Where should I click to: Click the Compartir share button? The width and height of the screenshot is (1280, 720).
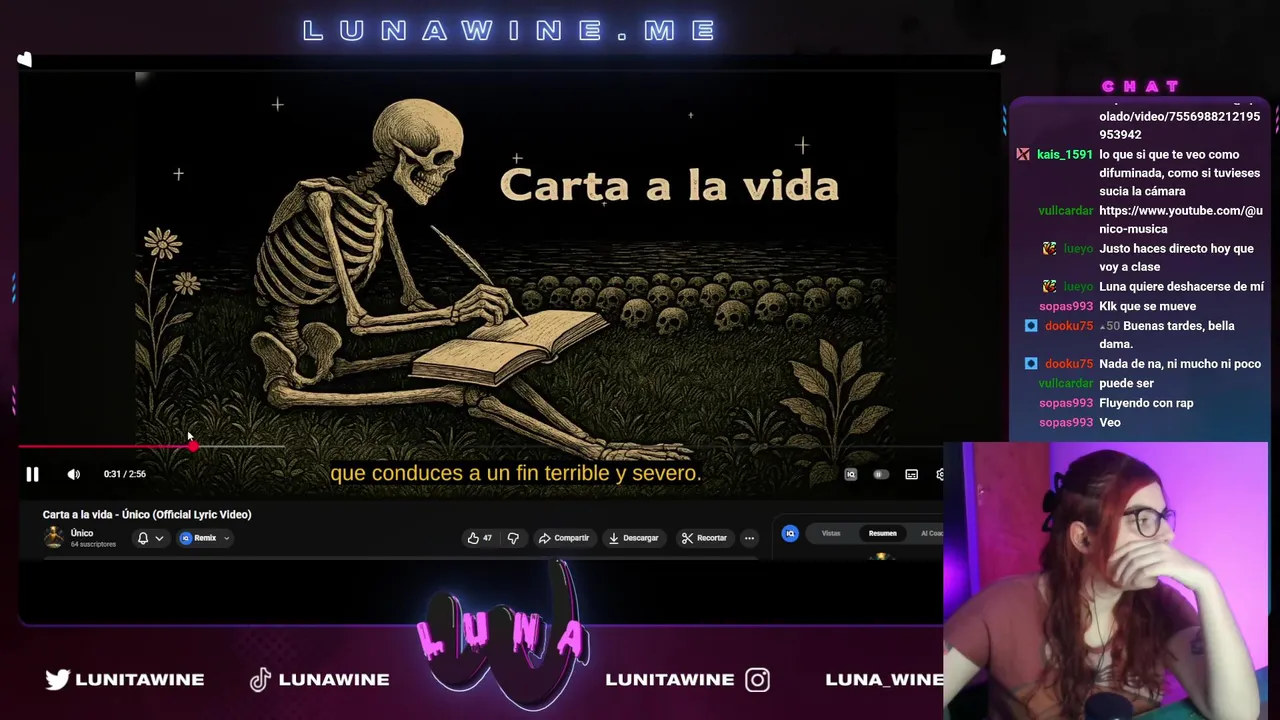[564, 538]
